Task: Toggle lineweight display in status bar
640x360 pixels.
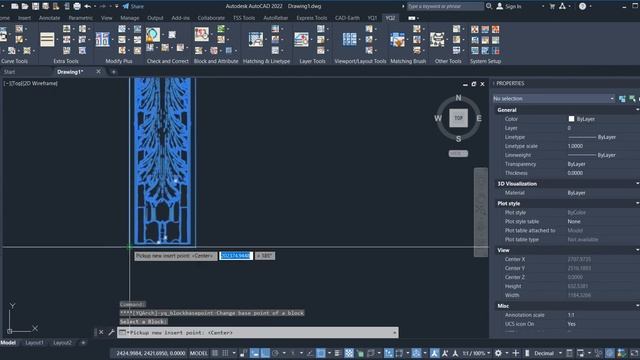Action: click(338, 353)
